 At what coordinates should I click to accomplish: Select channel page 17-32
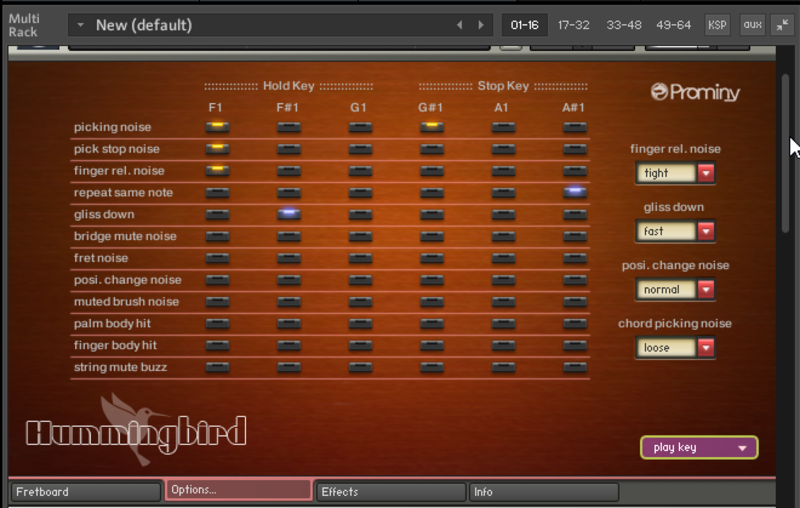(573, 24)
